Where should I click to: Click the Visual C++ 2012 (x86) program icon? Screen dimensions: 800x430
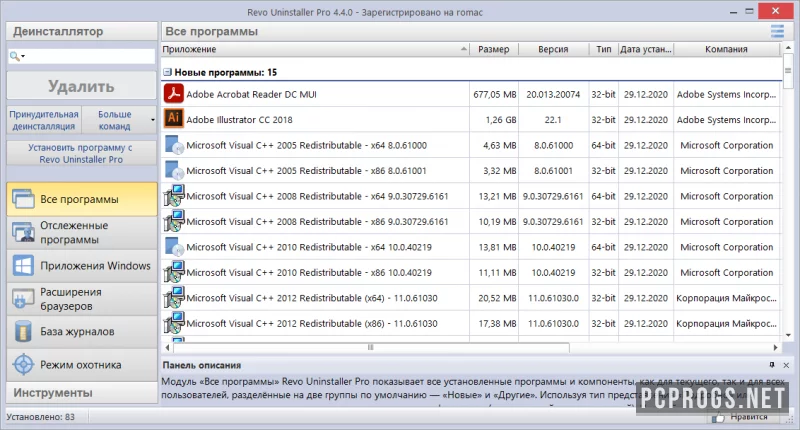click(174, 323)
